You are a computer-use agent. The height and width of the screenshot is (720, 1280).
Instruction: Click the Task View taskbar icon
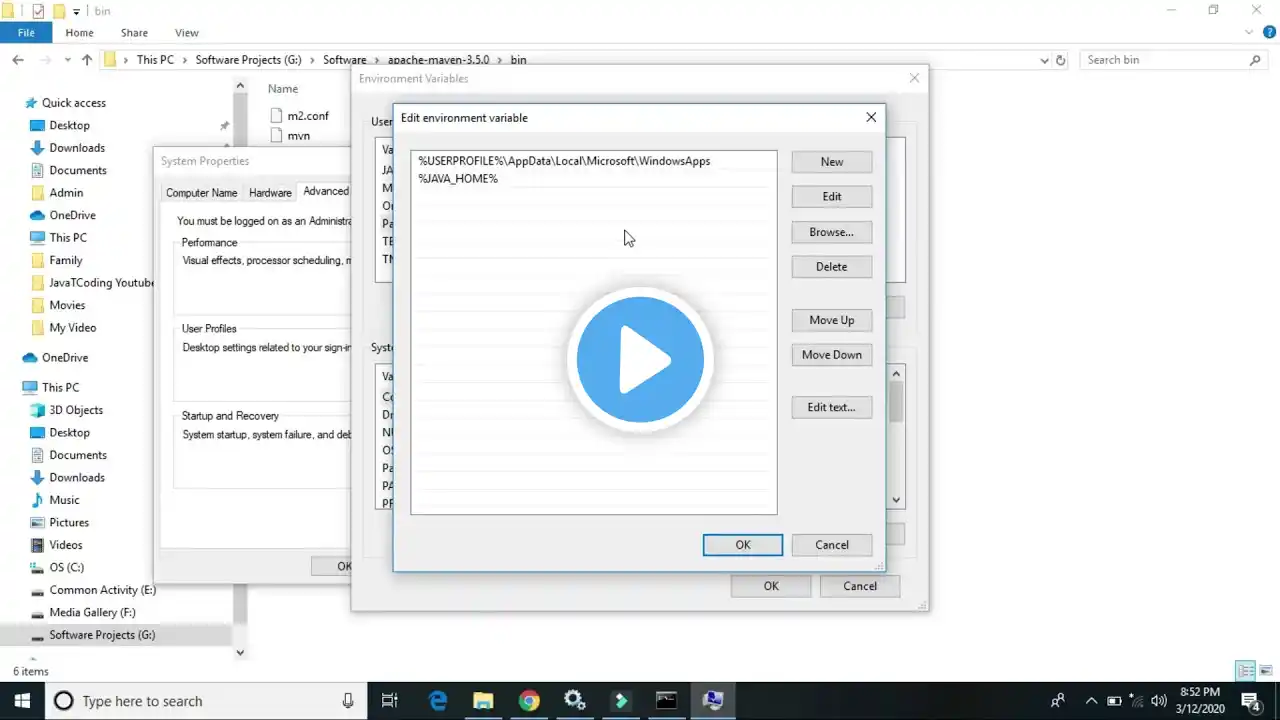(390, 701)
